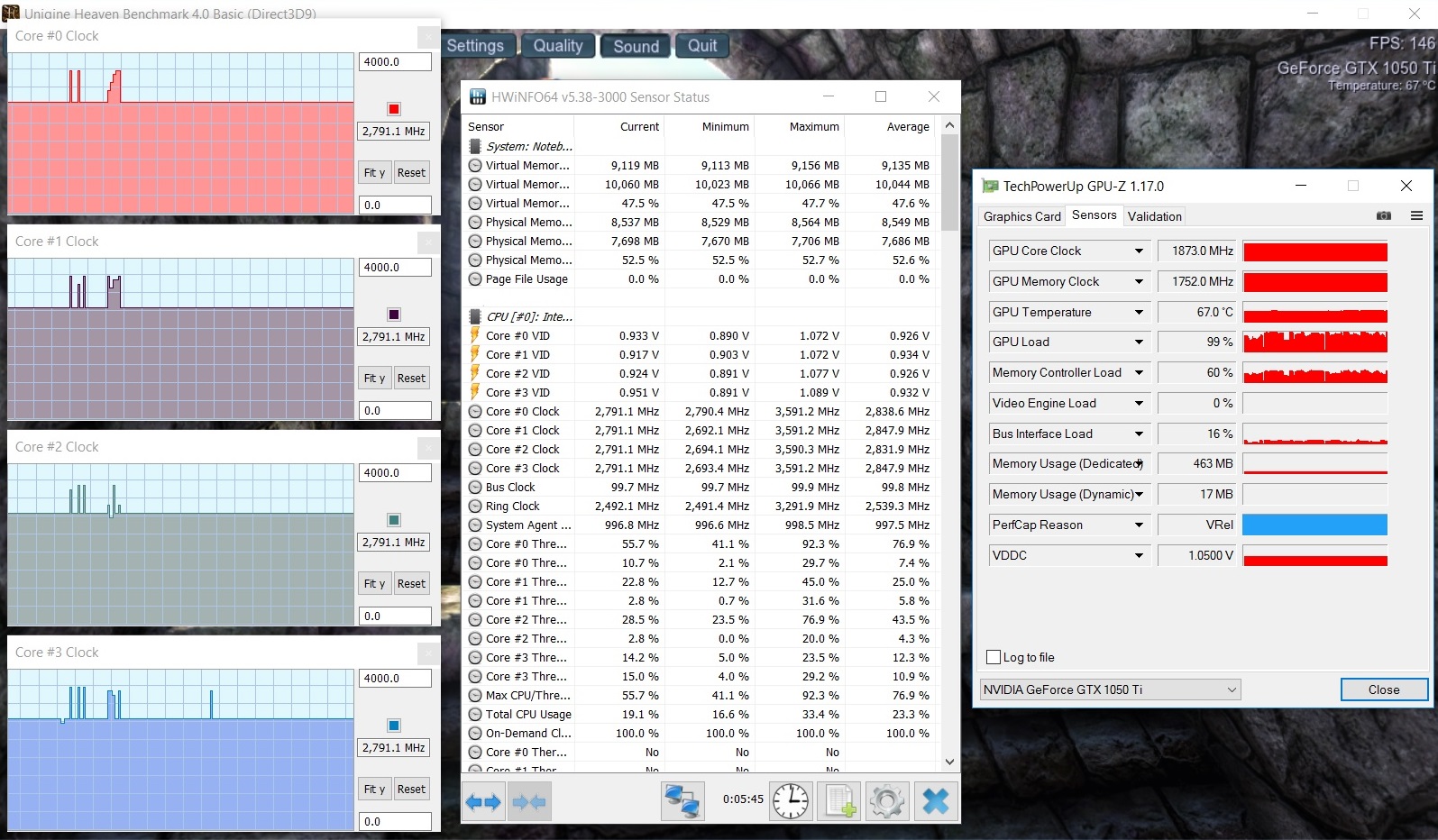The image size is (1438, 840).
Task: Open the PerfCap Reason dropdown
Action: (1139, 525)
